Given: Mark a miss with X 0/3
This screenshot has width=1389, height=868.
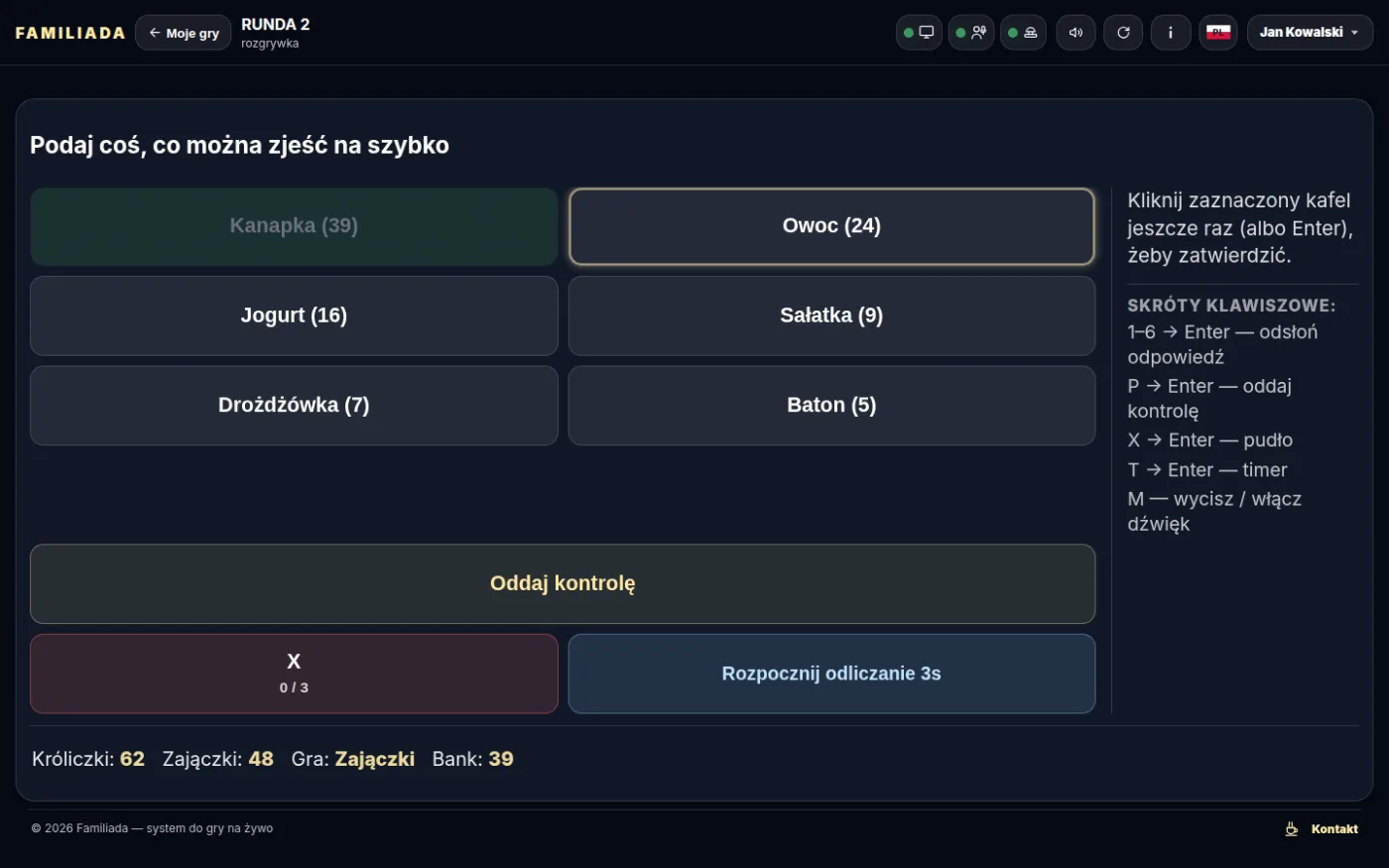Looking at the screenshot, I should (294, 674).
